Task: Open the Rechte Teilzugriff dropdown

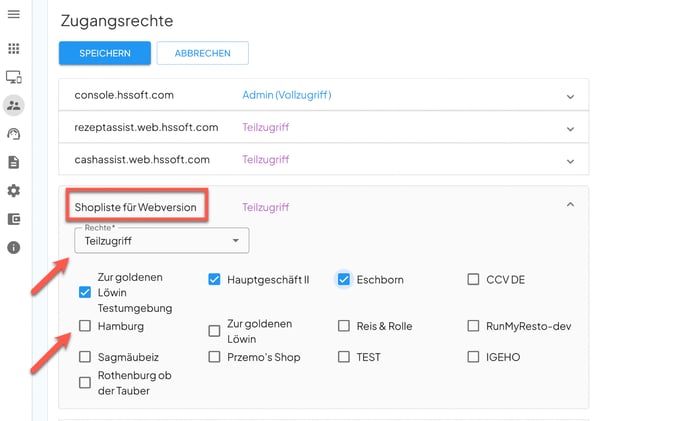Action: point(161,241)
